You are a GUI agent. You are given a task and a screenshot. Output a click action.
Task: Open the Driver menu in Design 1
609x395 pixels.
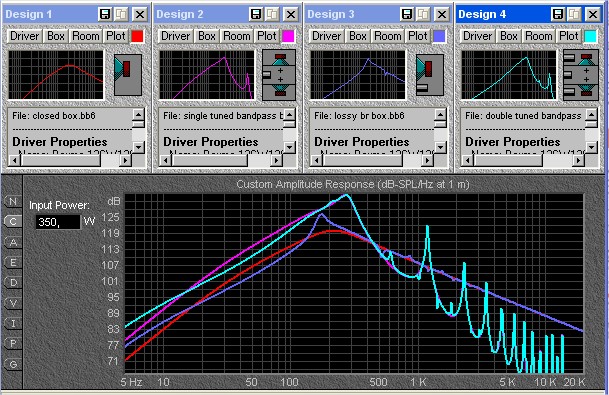click(24, 36)
